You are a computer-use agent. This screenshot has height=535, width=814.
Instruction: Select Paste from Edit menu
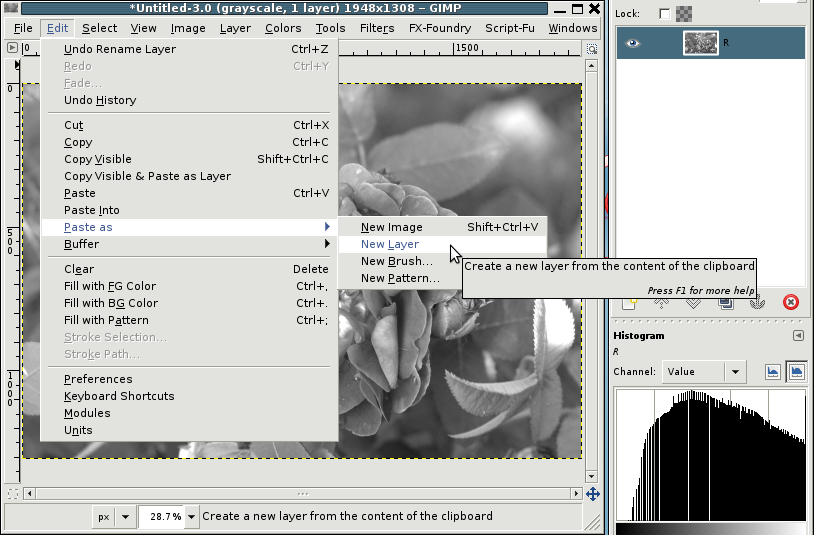click(x=189, y=193)
